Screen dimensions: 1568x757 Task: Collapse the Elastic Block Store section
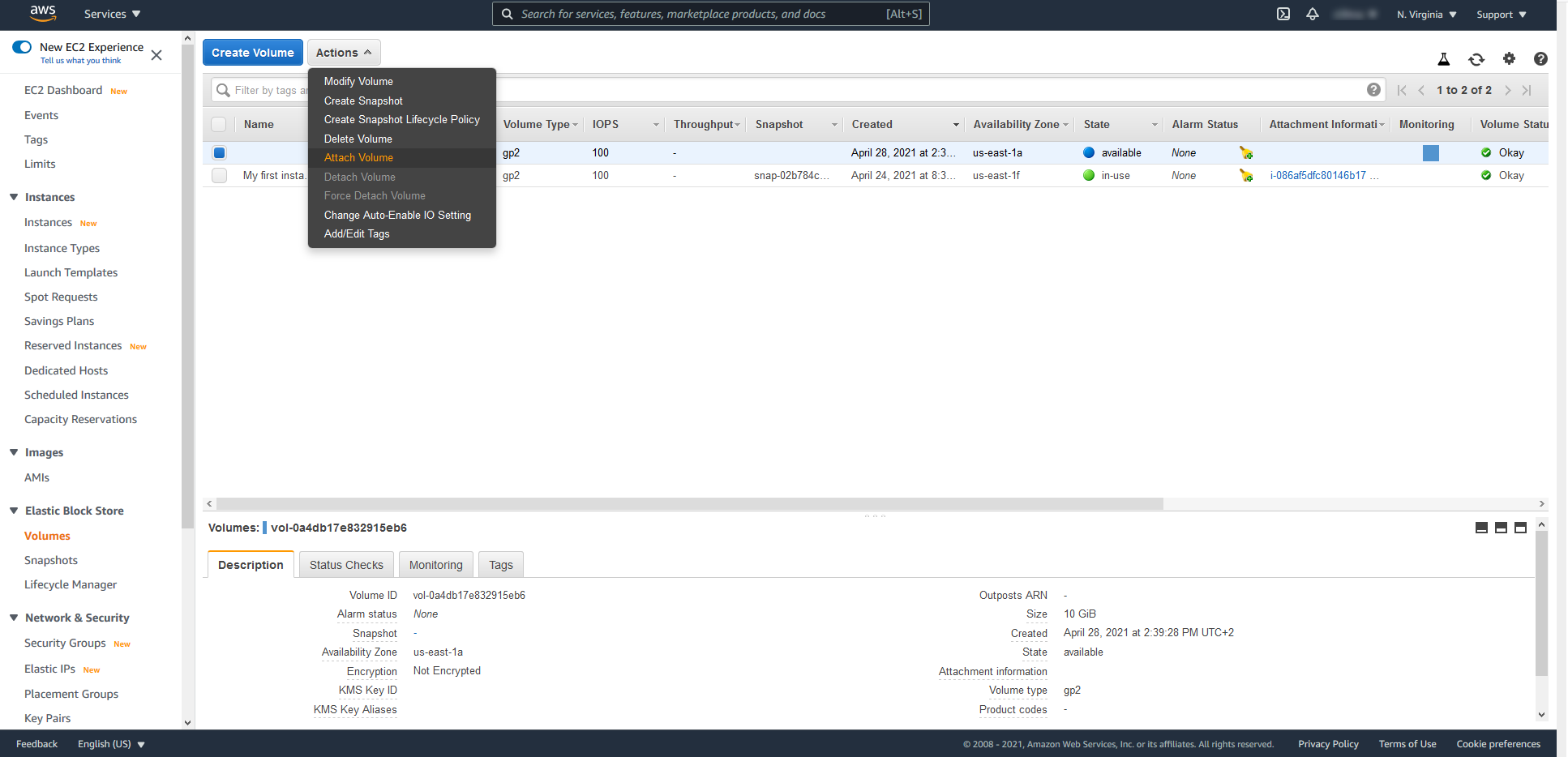click(x=14, y=511)
